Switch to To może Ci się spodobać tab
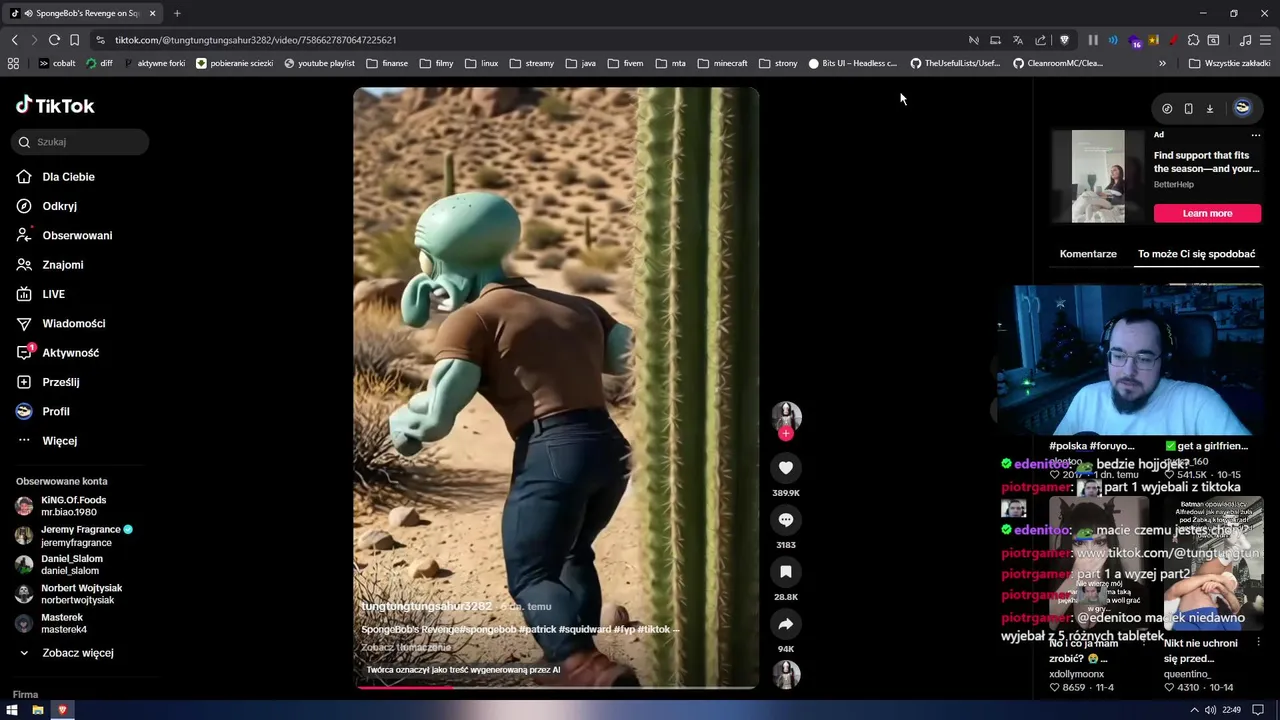Image resolution: width=1280 pixels, height=720 pixels. pyautogui.click(x=1196, y=254)
